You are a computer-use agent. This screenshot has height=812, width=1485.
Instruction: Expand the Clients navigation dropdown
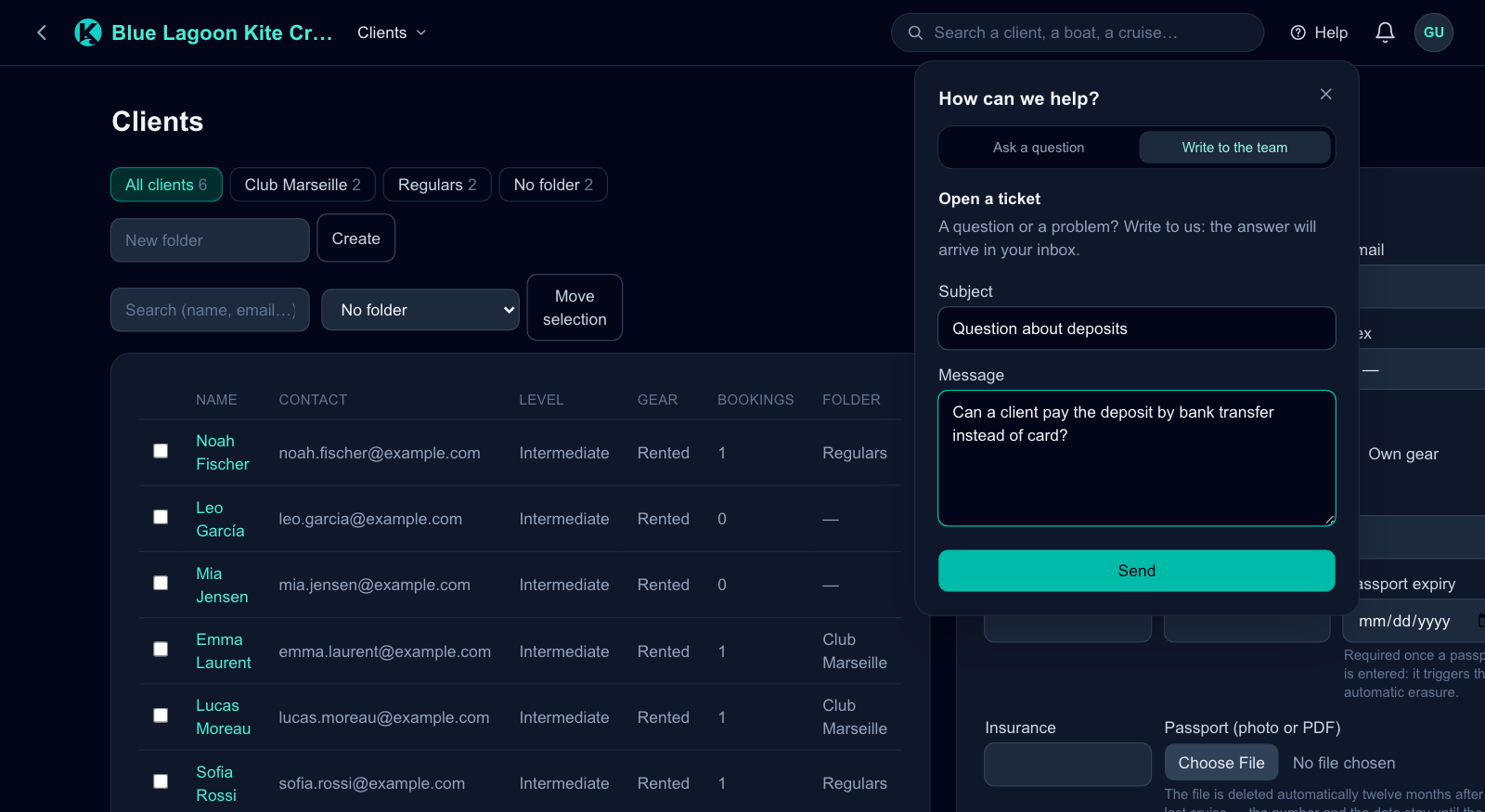392,32
